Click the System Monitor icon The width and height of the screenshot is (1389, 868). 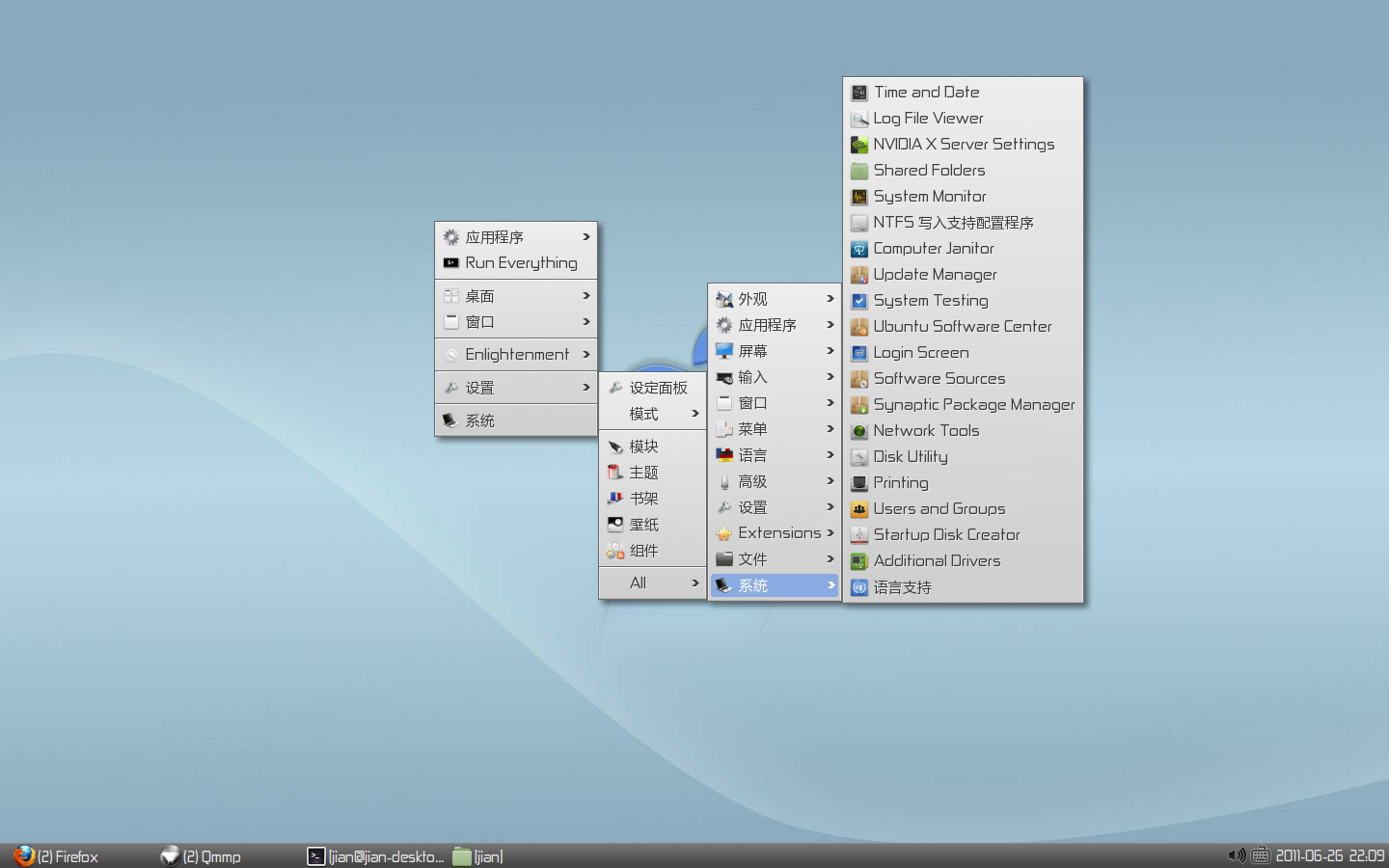(x=859, y=197)
